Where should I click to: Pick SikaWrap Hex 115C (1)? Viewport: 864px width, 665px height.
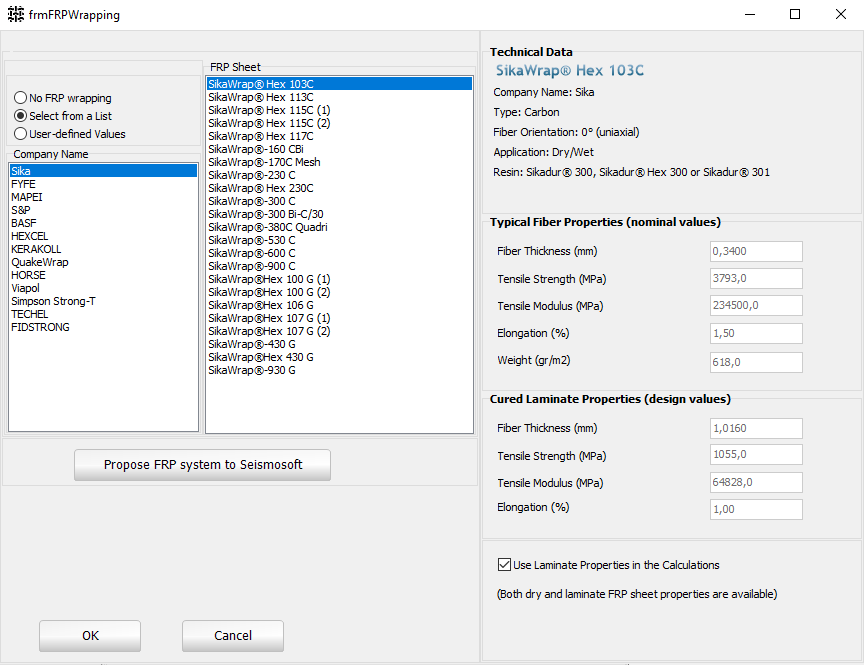coord(339,110)
